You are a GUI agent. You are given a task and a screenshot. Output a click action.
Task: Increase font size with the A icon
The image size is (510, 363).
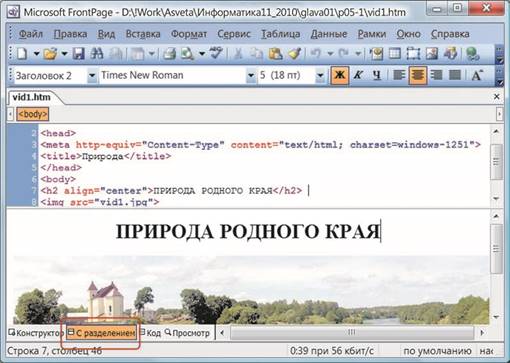pos(477,75)
